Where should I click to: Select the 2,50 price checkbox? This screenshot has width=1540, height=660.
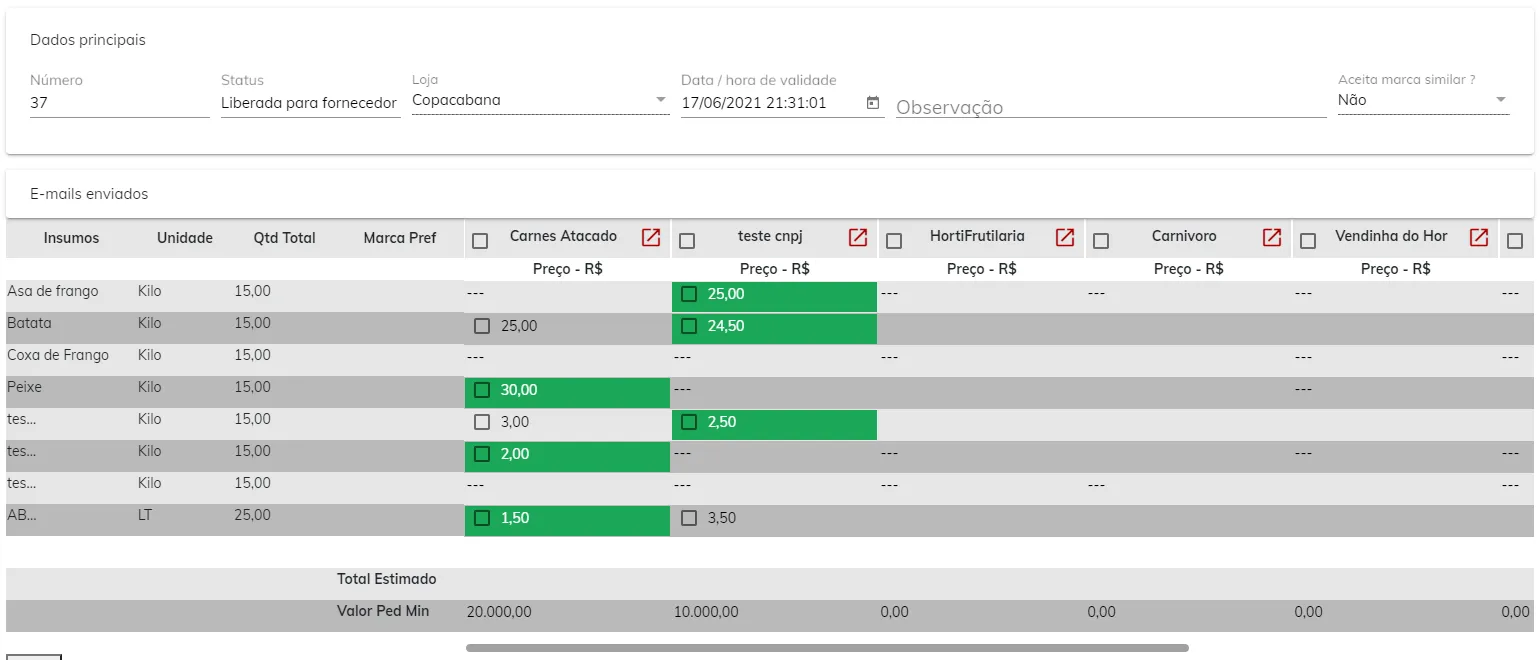689,422
